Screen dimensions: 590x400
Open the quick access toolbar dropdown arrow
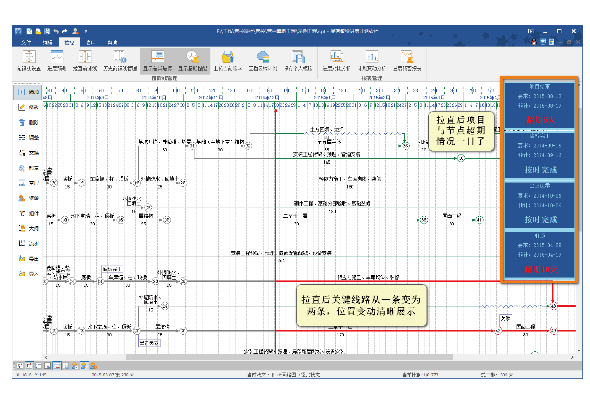tap(86, 31)
